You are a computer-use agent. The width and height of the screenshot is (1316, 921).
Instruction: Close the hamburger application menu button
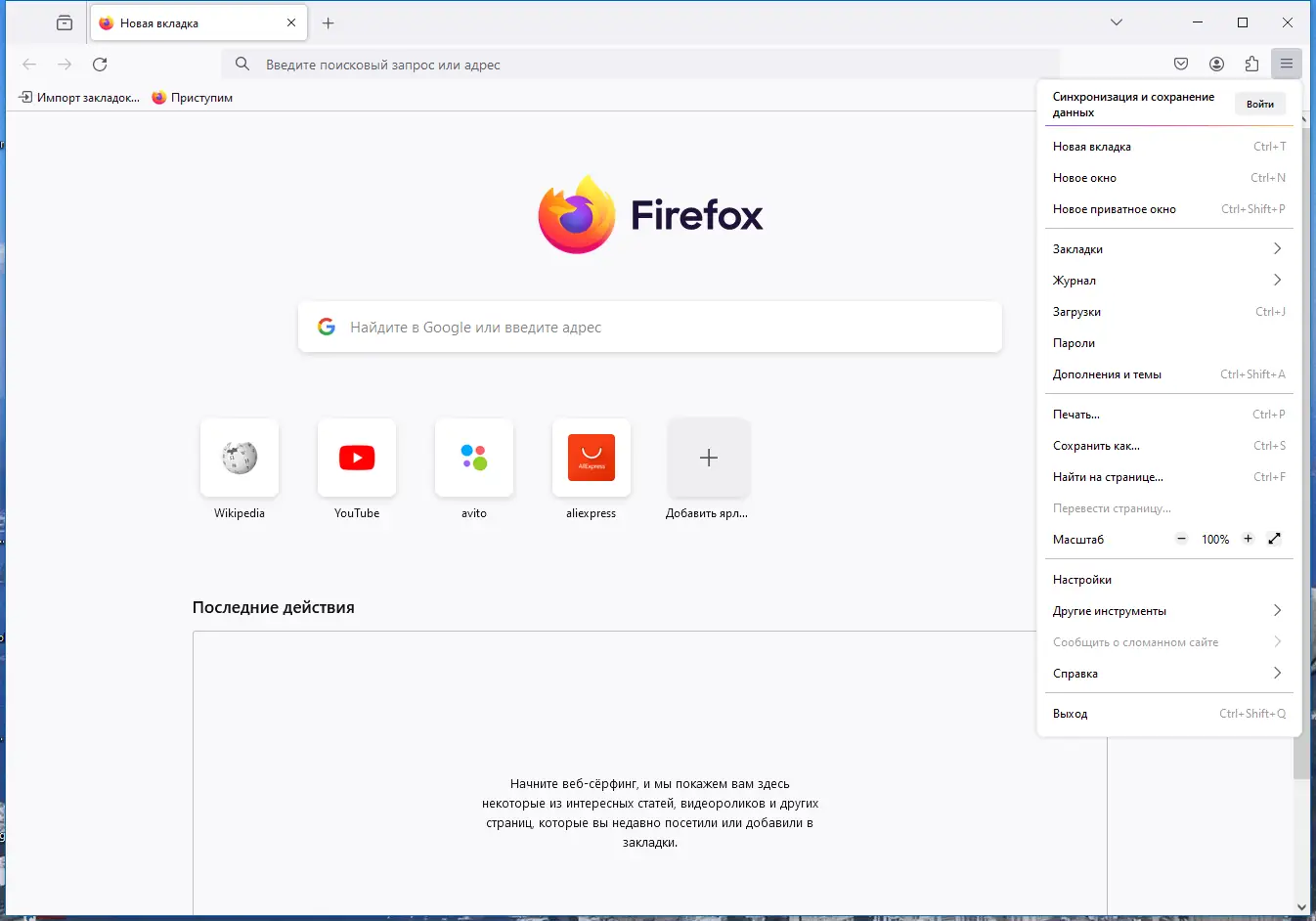click(1287, 65)
